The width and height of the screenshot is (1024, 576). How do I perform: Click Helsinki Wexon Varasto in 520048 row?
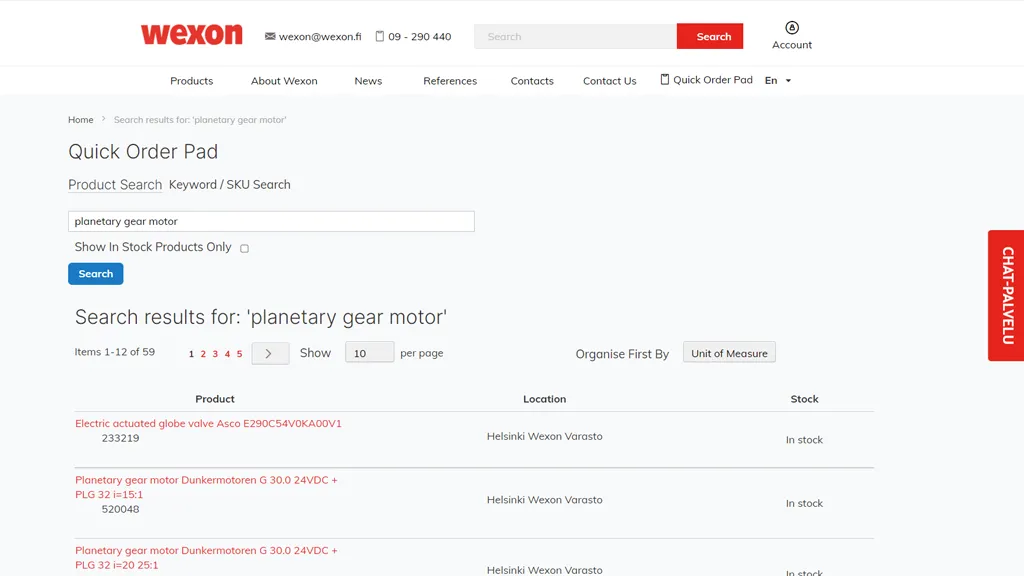pyautogui.click(x=544, y=500)
